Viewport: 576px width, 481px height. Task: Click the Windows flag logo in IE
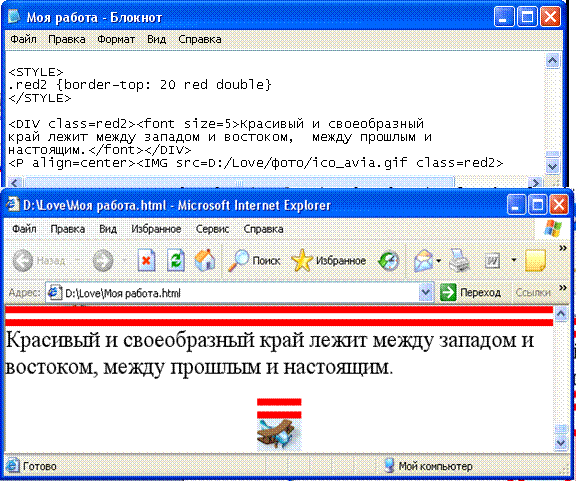click(553, 229)
